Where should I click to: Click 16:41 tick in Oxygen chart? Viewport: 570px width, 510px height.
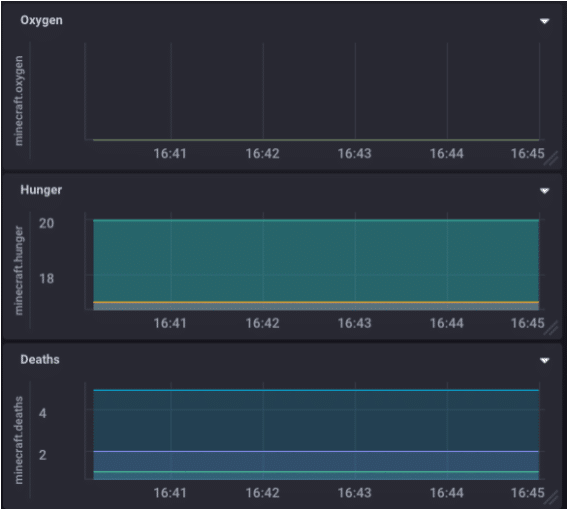(170, 153)
